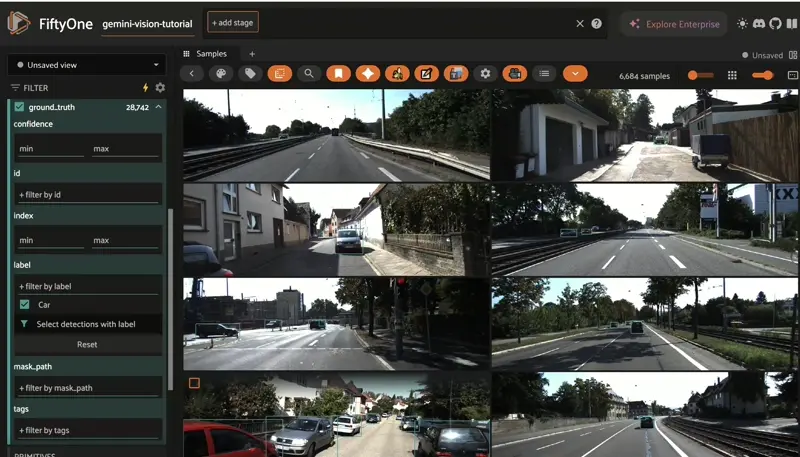Add a new panel with plus tab
800x457 pixels.
(252, 54)
